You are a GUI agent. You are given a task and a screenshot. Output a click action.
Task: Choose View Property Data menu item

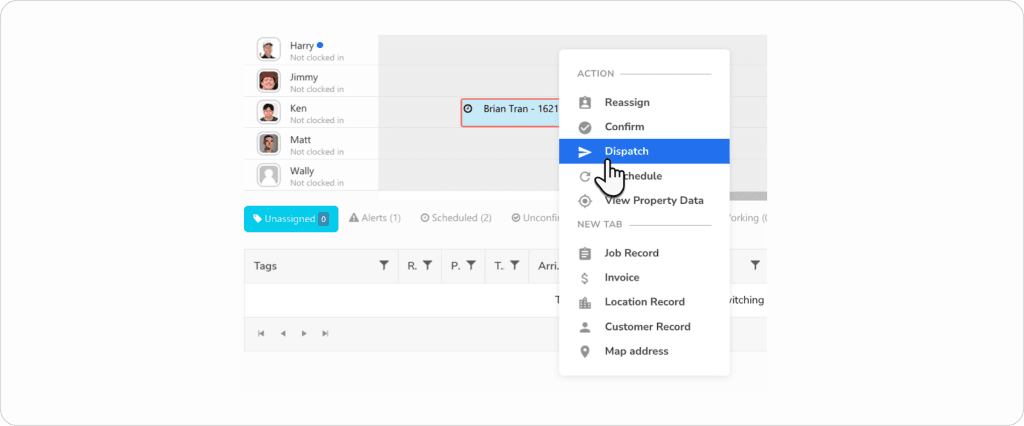(x=644, y=201)
